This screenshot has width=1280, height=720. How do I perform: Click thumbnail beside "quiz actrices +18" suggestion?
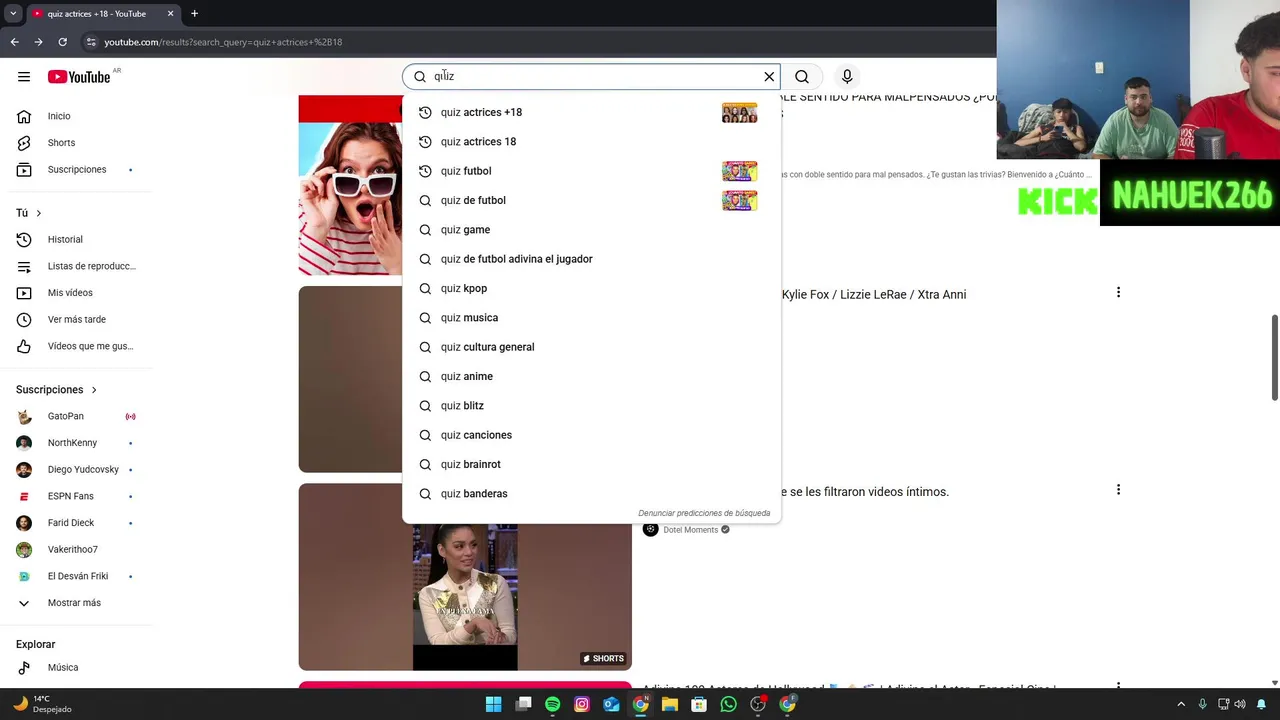(740, 112)
